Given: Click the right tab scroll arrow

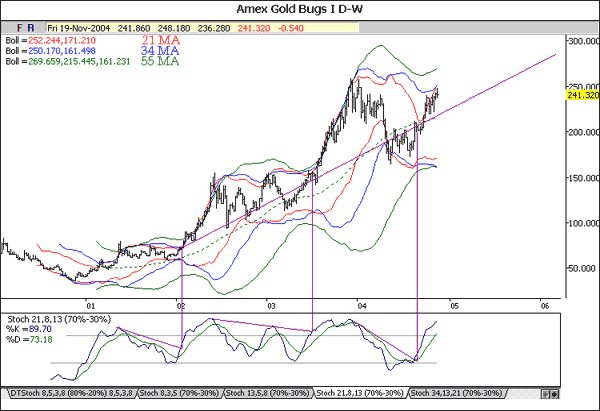Looking at the screenshot, I should (554, 394).
